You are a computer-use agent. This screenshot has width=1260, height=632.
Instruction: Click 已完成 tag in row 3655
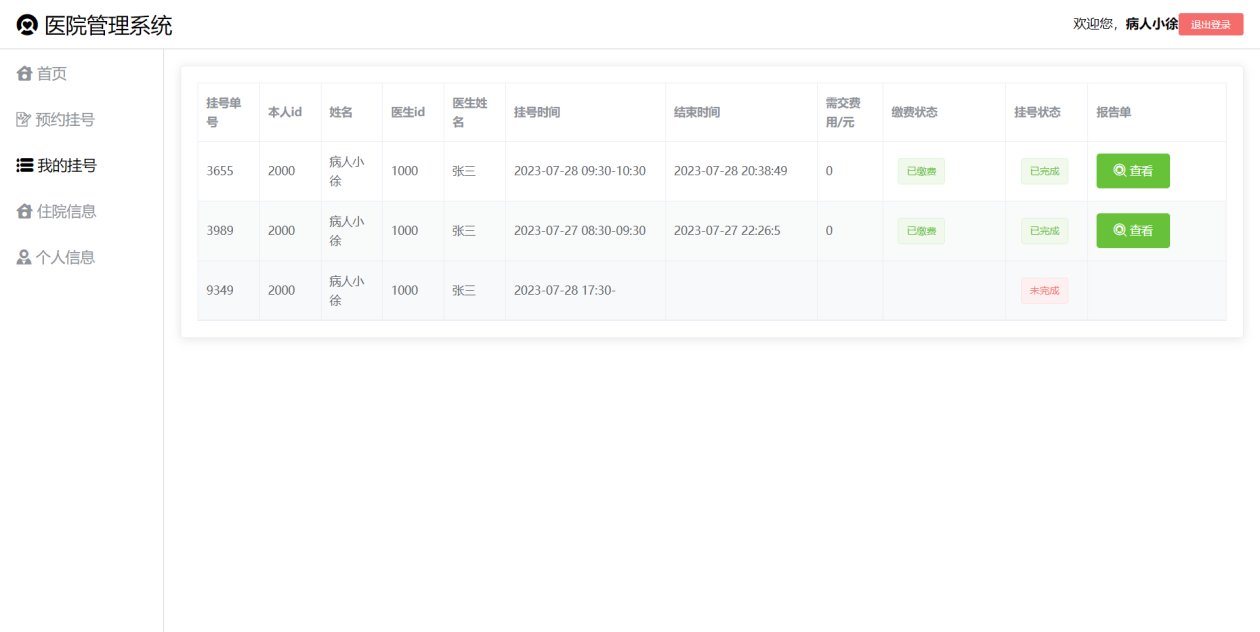coord(1044,172)
